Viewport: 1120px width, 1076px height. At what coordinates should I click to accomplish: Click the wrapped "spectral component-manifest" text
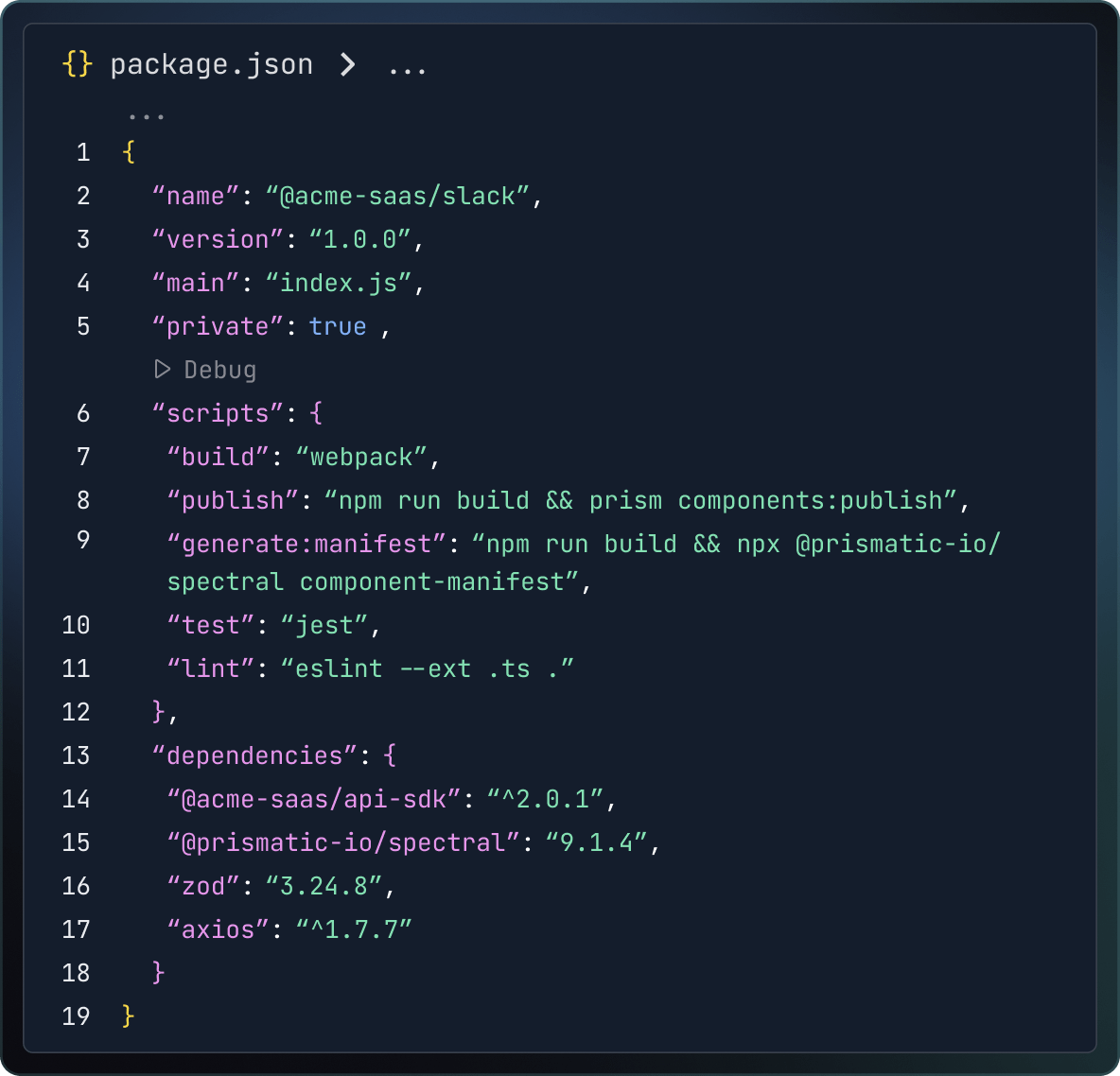click(x=373, y=581)
